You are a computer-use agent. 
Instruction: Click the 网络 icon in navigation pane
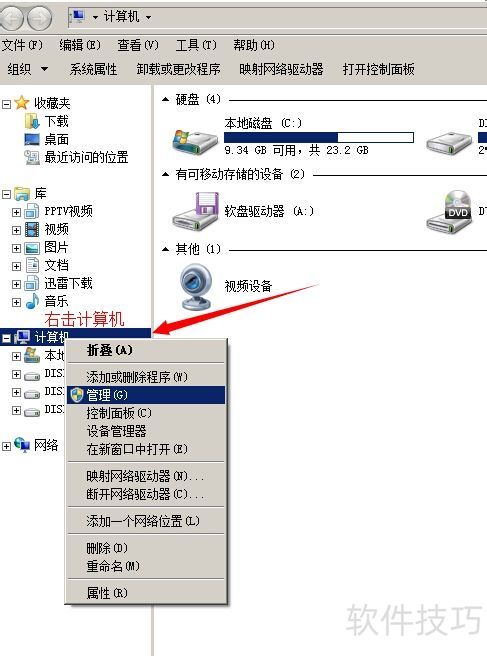[22, 445]
